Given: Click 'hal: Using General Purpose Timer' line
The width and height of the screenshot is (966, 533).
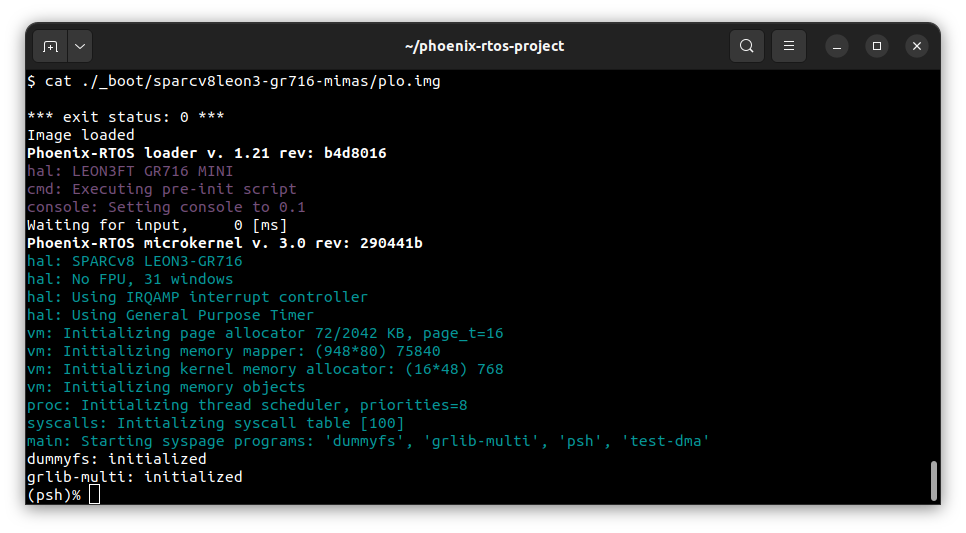Looking at the screenshot, I should 171,315.
